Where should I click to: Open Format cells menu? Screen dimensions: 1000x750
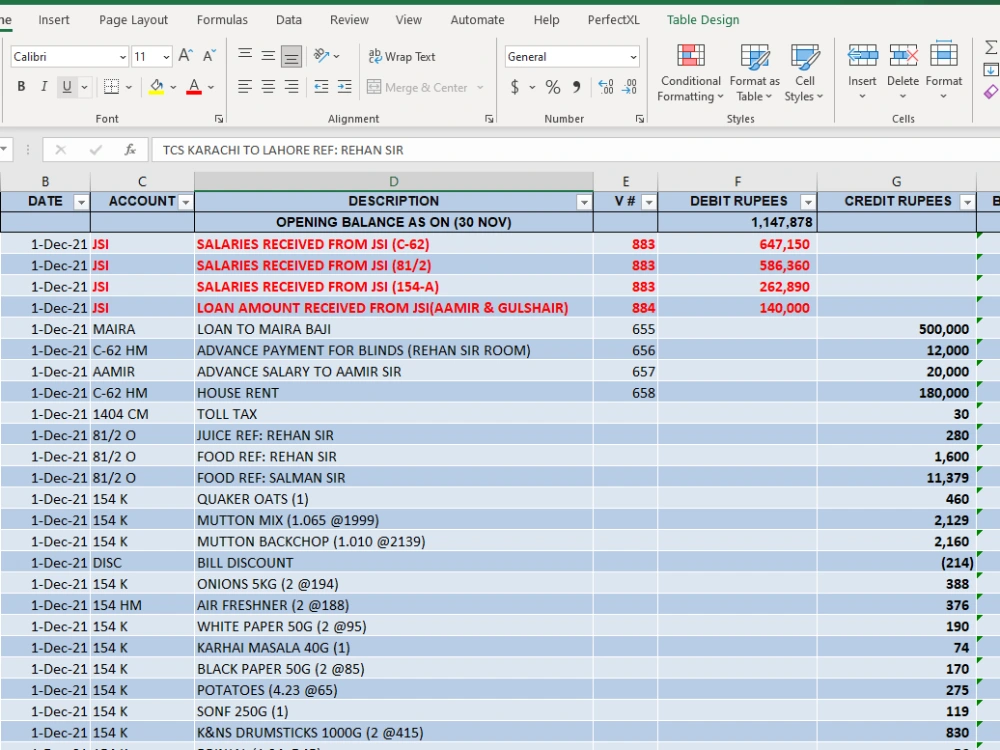943,71
